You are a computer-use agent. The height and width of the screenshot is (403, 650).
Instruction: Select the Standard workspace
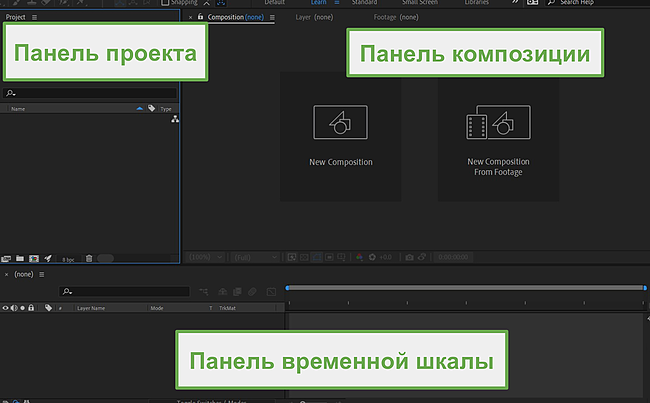(x=364, y=2)
